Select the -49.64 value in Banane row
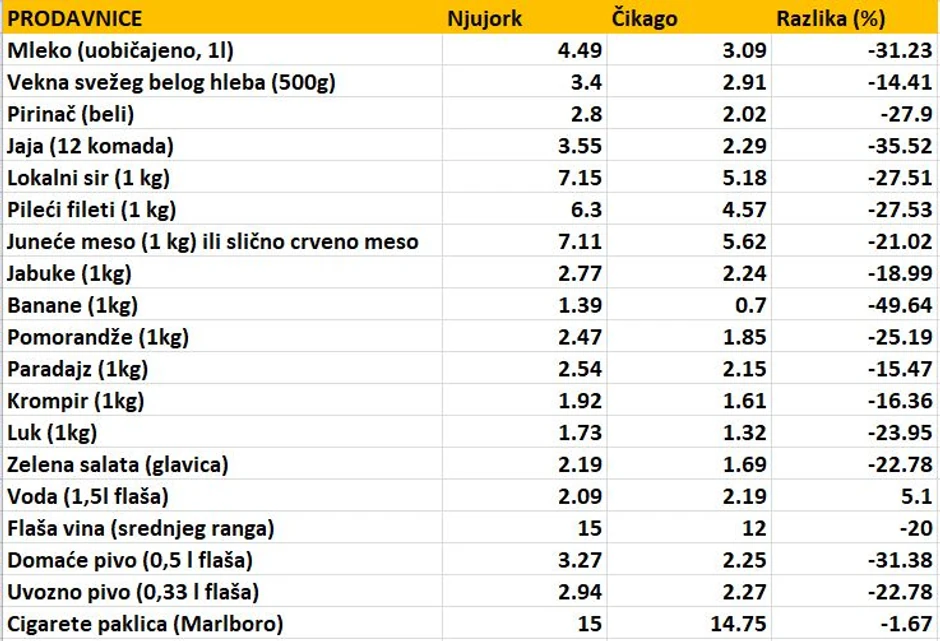This screenshot has height=641, width=940. 904,306
